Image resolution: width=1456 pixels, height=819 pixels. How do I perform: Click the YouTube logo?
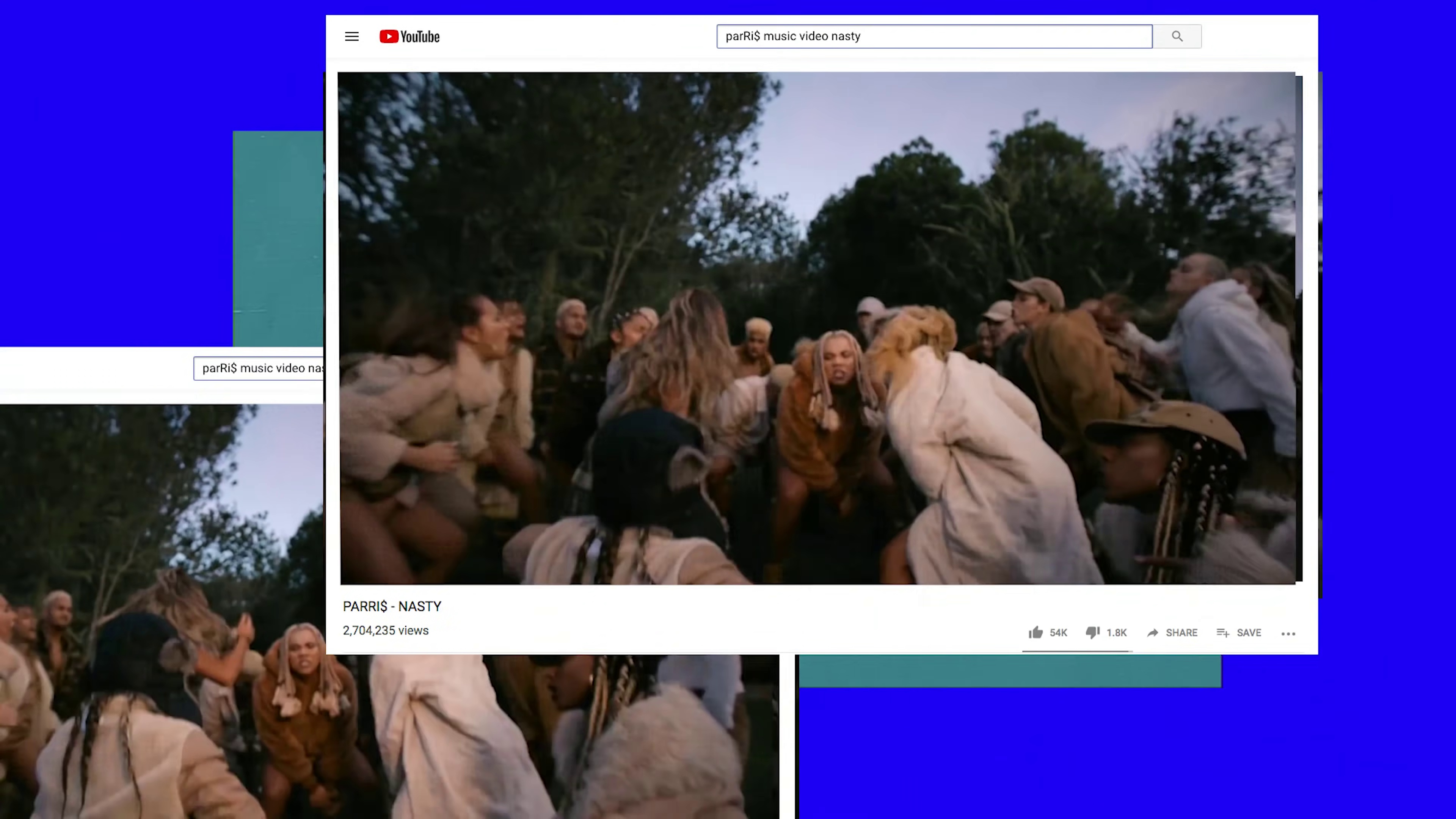409,37
